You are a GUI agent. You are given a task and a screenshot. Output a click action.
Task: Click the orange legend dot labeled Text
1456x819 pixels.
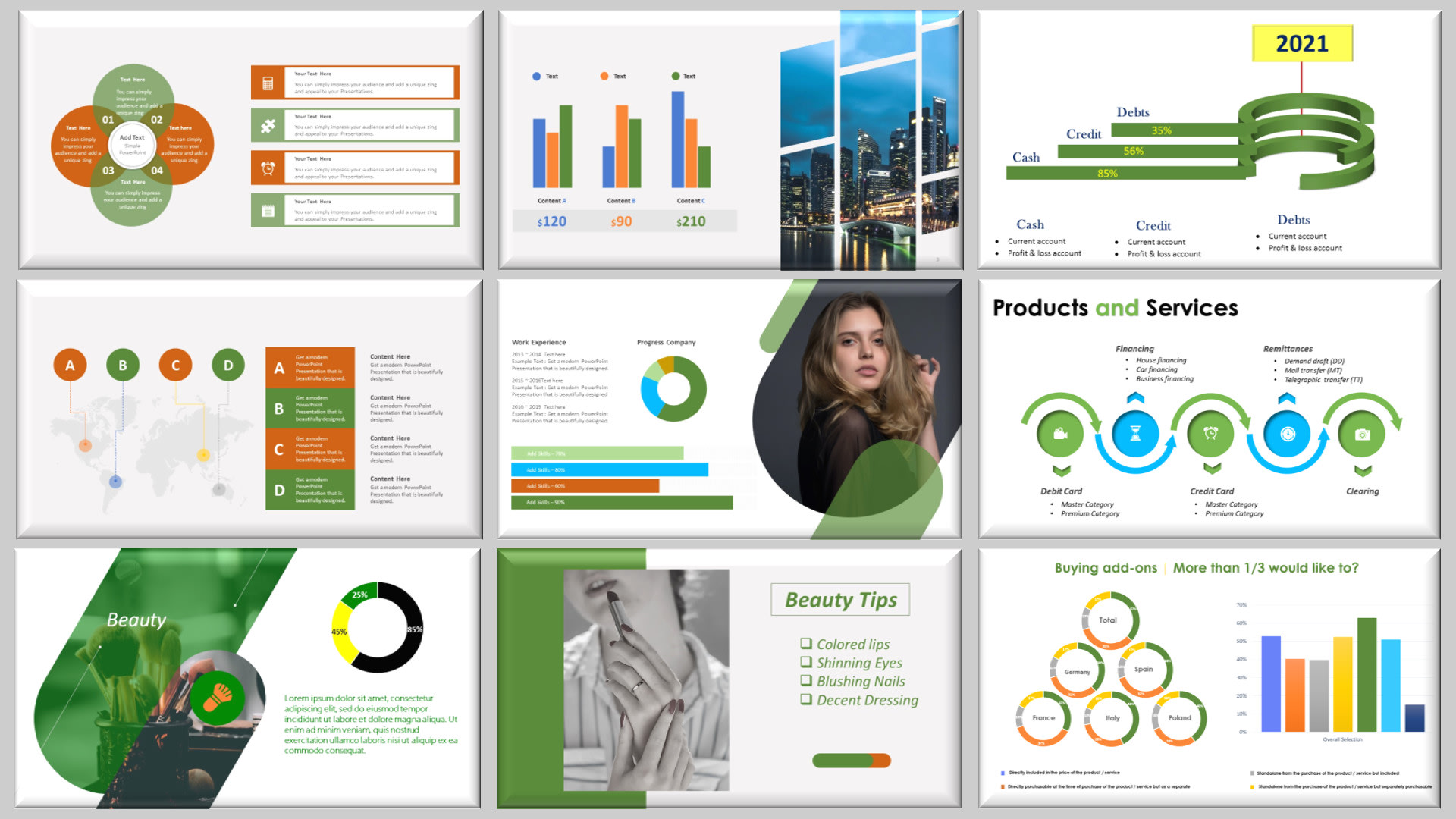click(604, 76)
